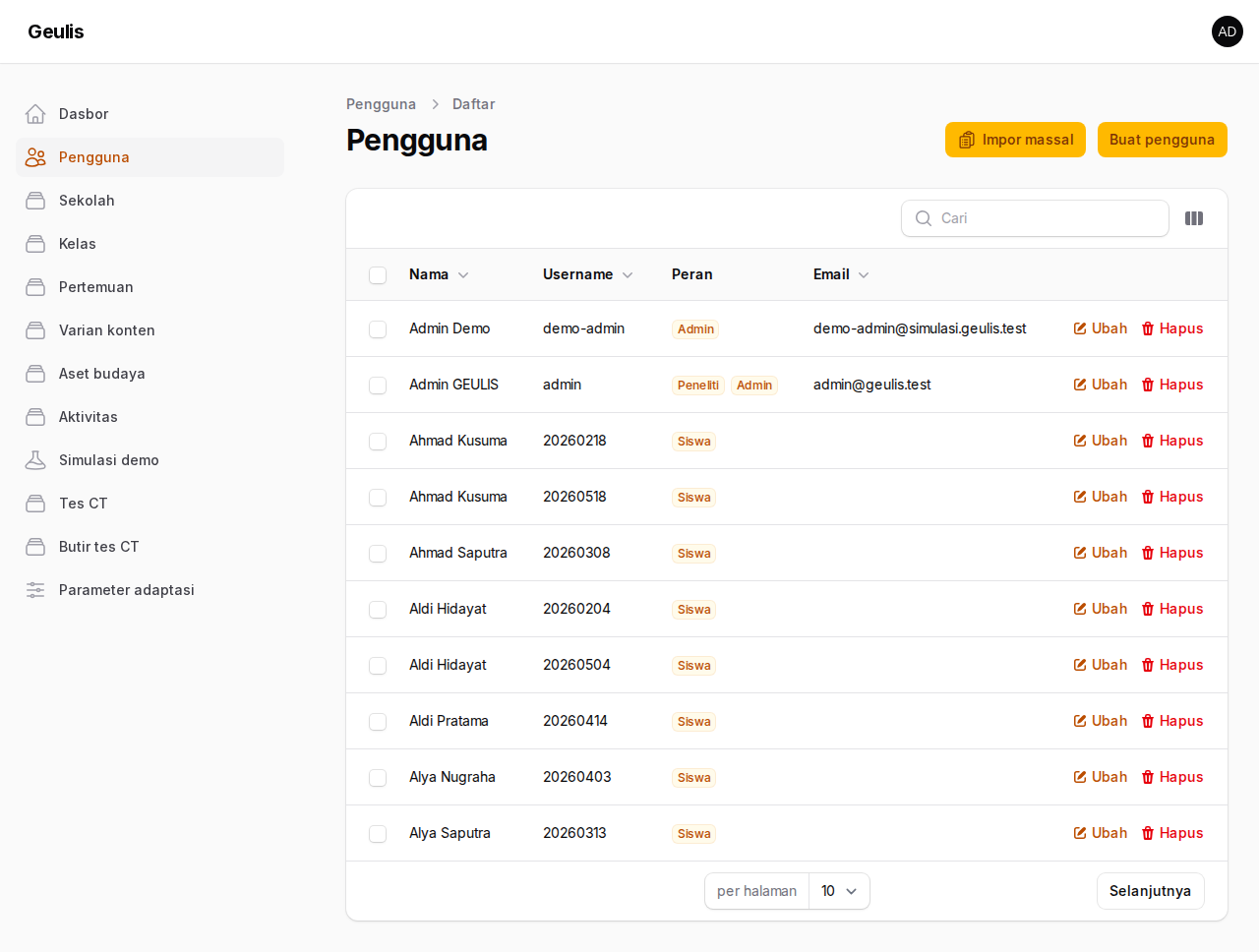Click the search magnifier icon
The image size is (1259, 952).
click(924, 218)
